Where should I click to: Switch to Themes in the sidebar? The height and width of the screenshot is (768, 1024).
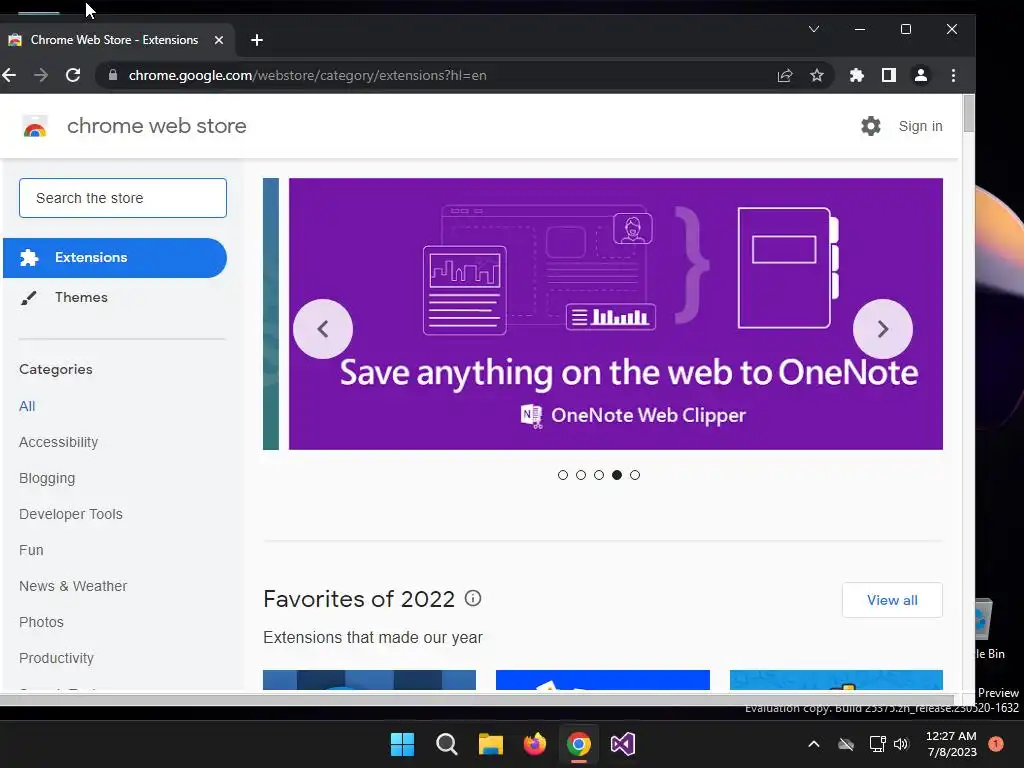pos(81,297)
